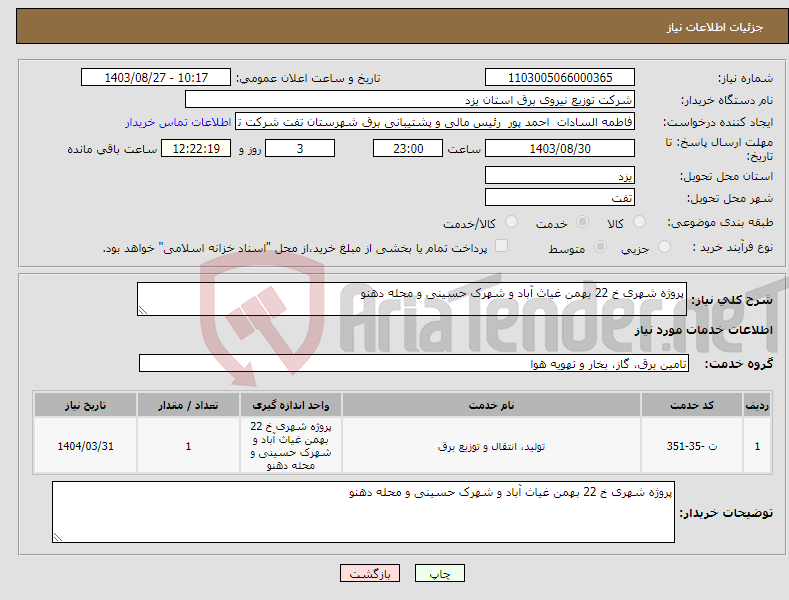Click the اطلاعات خدمات مورد نیاز heading

pyautogui.click(x=703, y=331)
